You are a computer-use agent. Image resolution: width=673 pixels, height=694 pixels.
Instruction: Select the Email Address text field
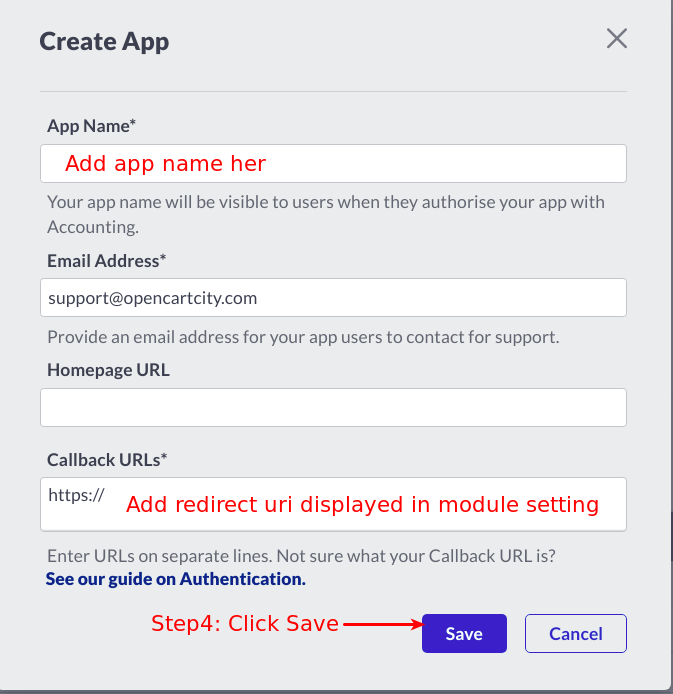pos(333,297)
